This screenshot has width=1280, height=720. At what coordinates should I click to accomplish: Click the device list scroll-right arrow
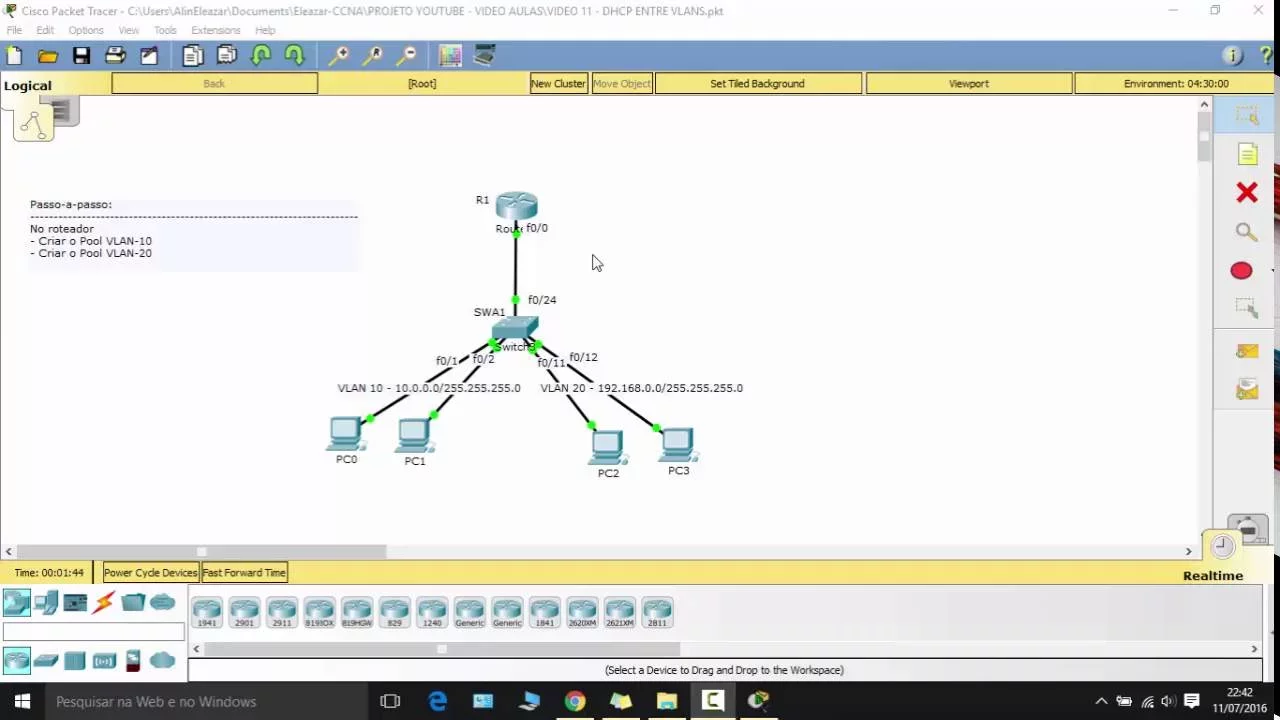1254,649
